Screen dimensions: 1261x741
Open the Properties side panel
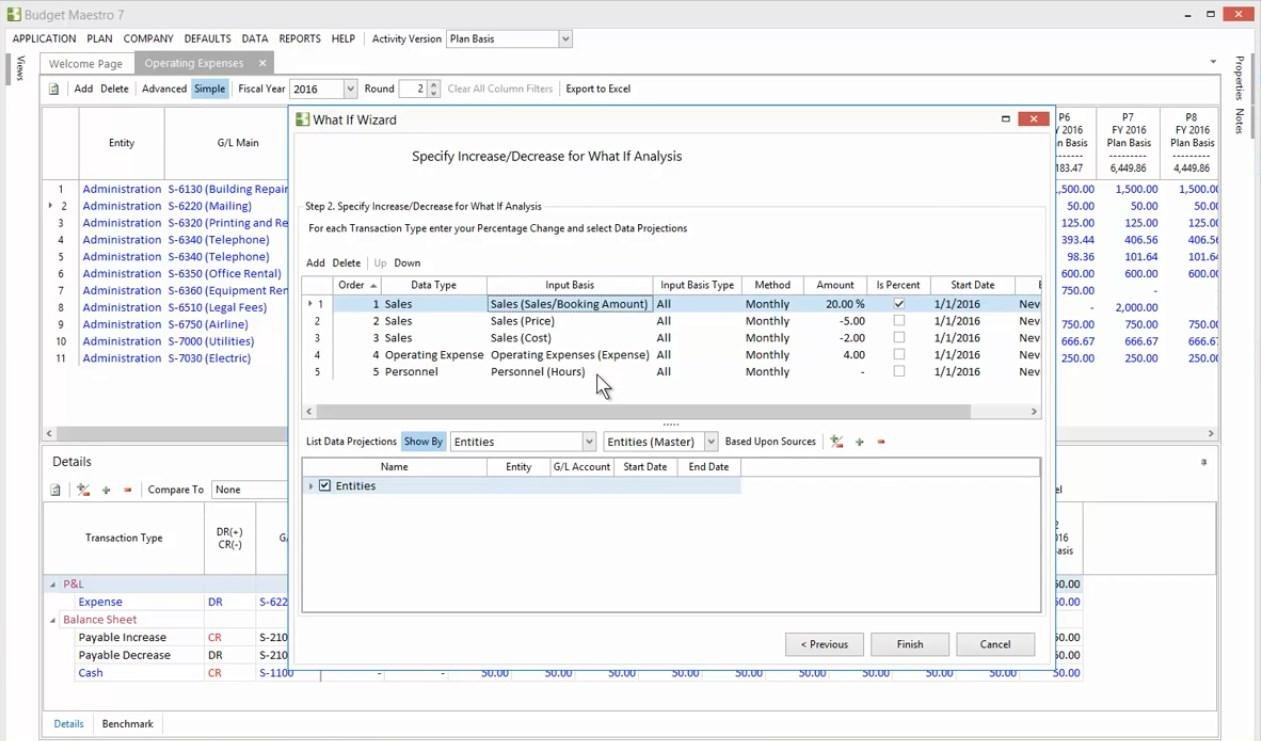coord(1239,78)
